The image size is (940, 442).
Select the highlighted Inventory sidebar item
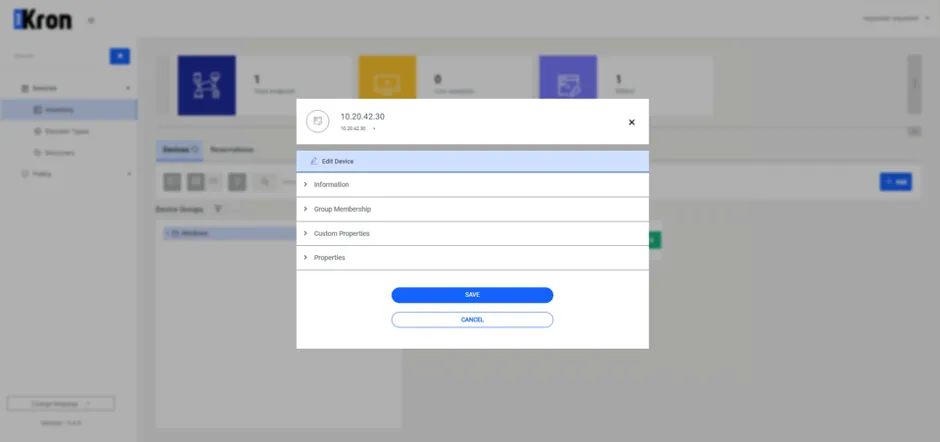pos(69,110)
